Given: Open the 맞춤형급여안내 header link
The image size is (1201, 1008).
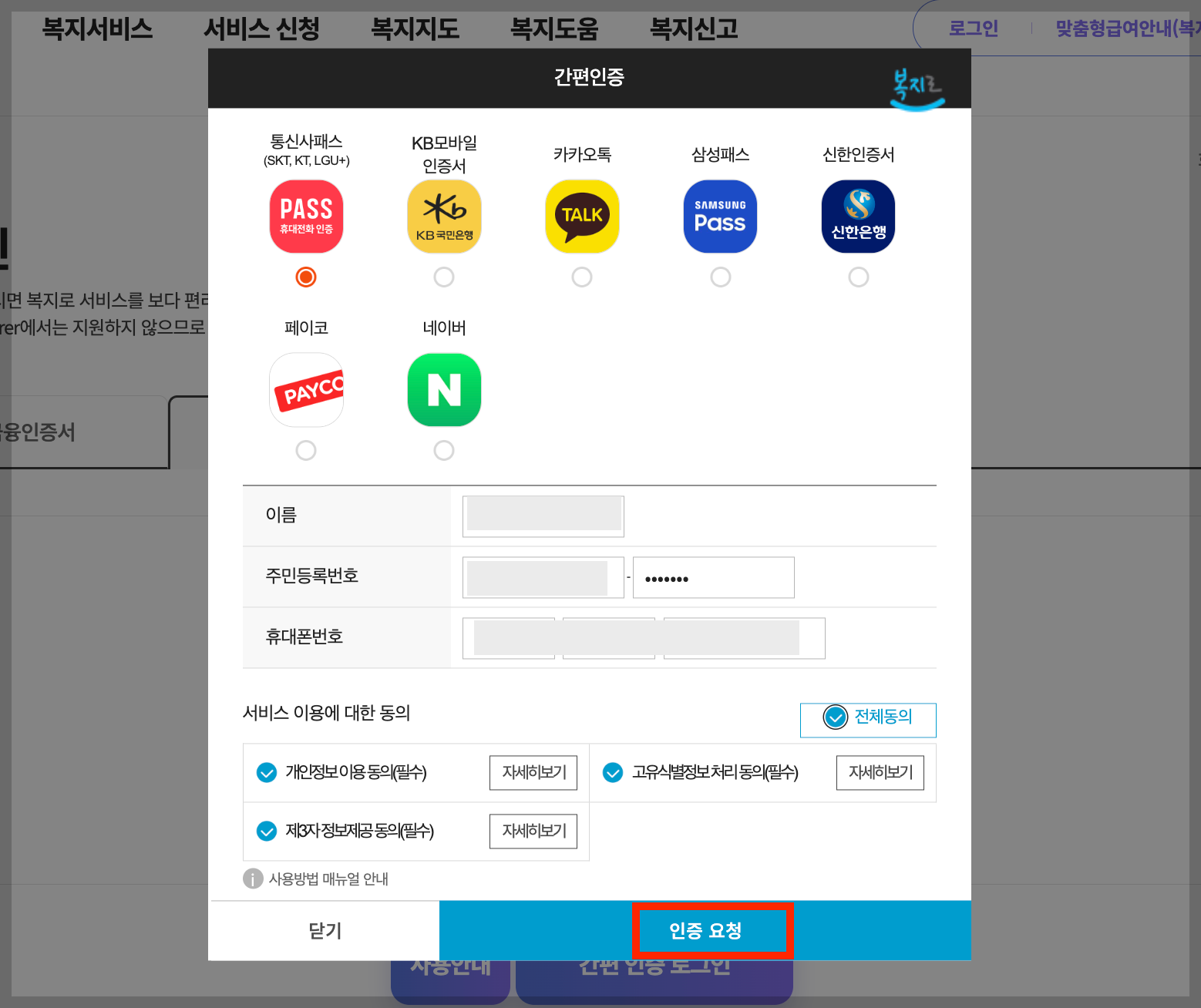Looking at the screenshot, I should click(1128, 29).
